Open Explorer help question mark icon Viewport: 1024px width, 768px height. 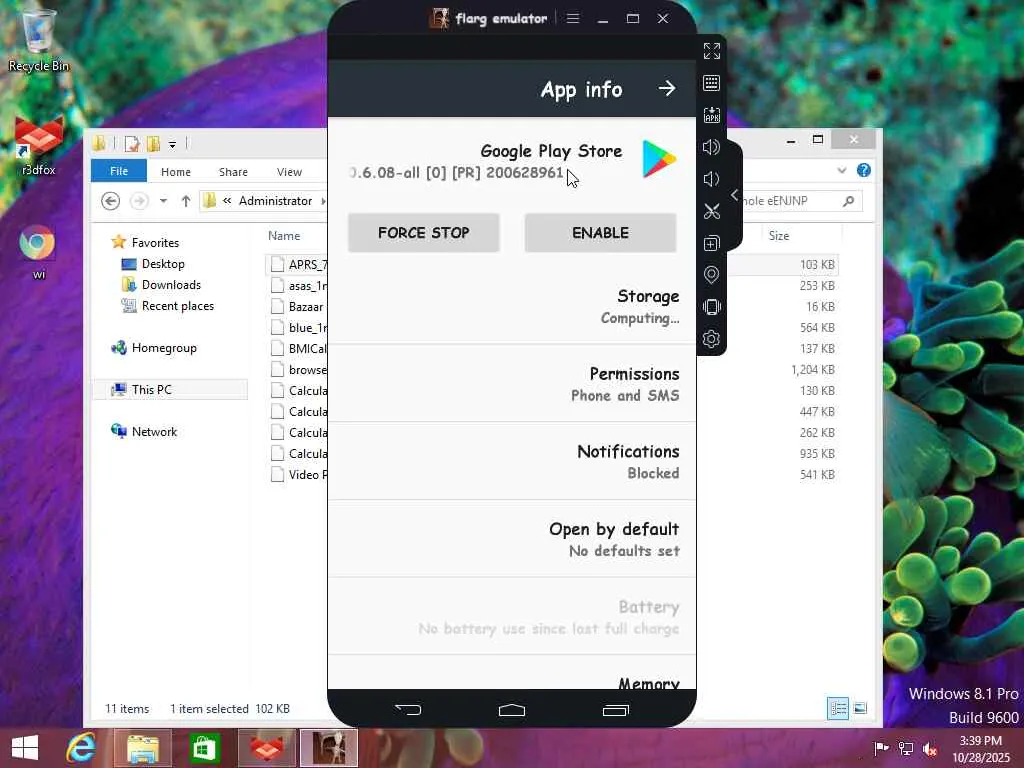coord(864,170)
